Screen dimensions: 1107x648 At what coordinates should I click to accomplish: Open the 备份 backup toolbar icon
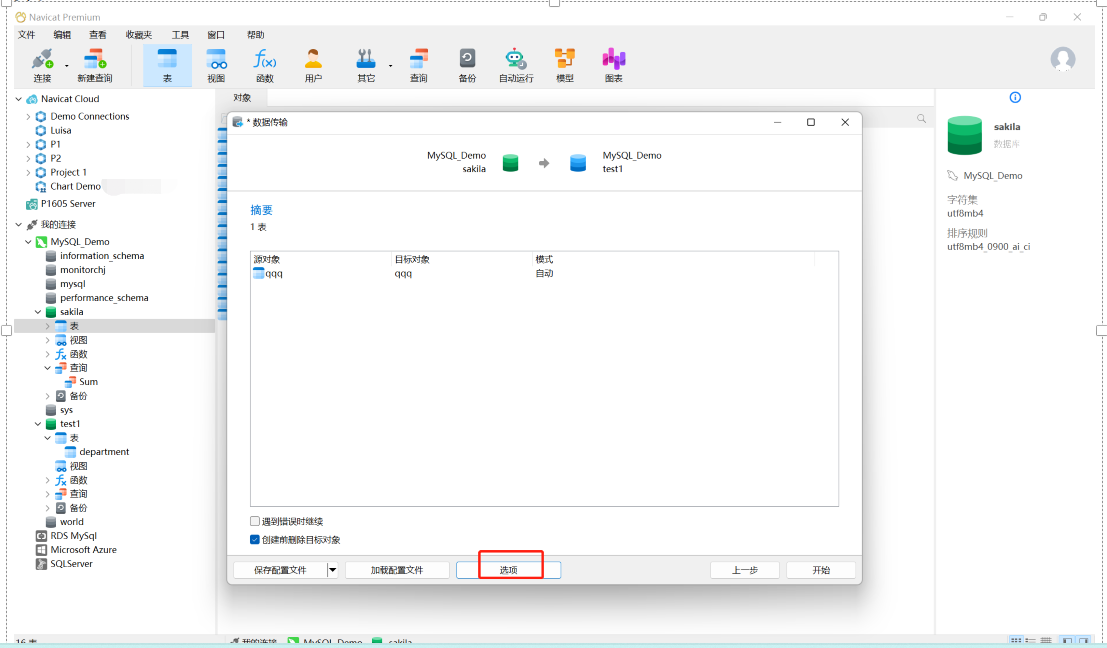(x=467, y=64)
